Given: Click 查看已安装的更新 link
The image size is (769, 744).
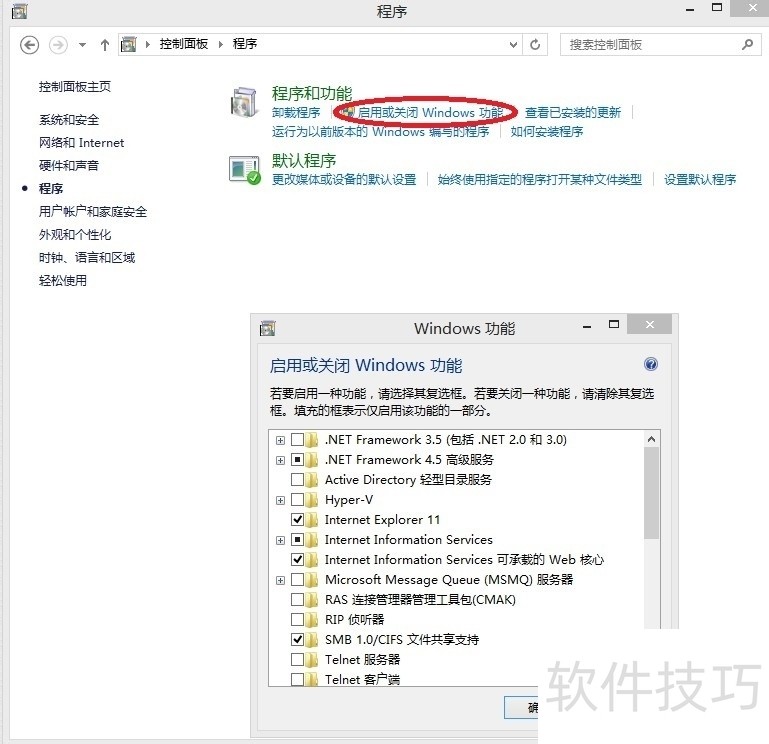Looking at the screenshot, I should 573,113.
